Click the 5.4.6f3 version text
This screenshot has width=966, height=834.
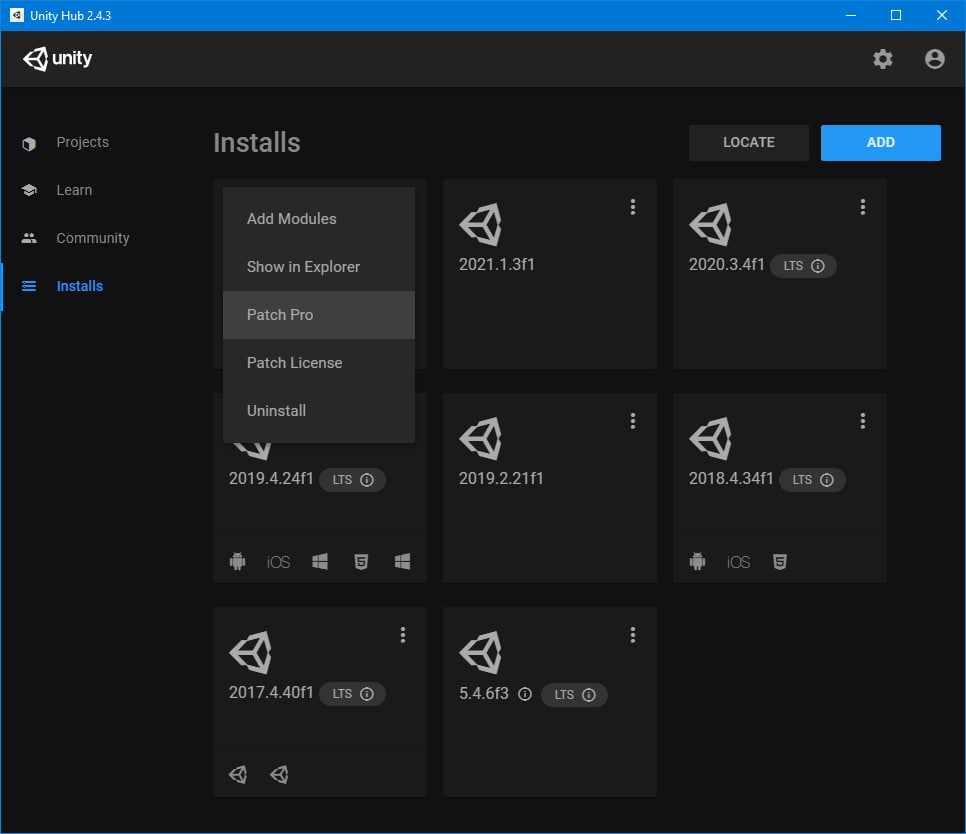point(484,693)
